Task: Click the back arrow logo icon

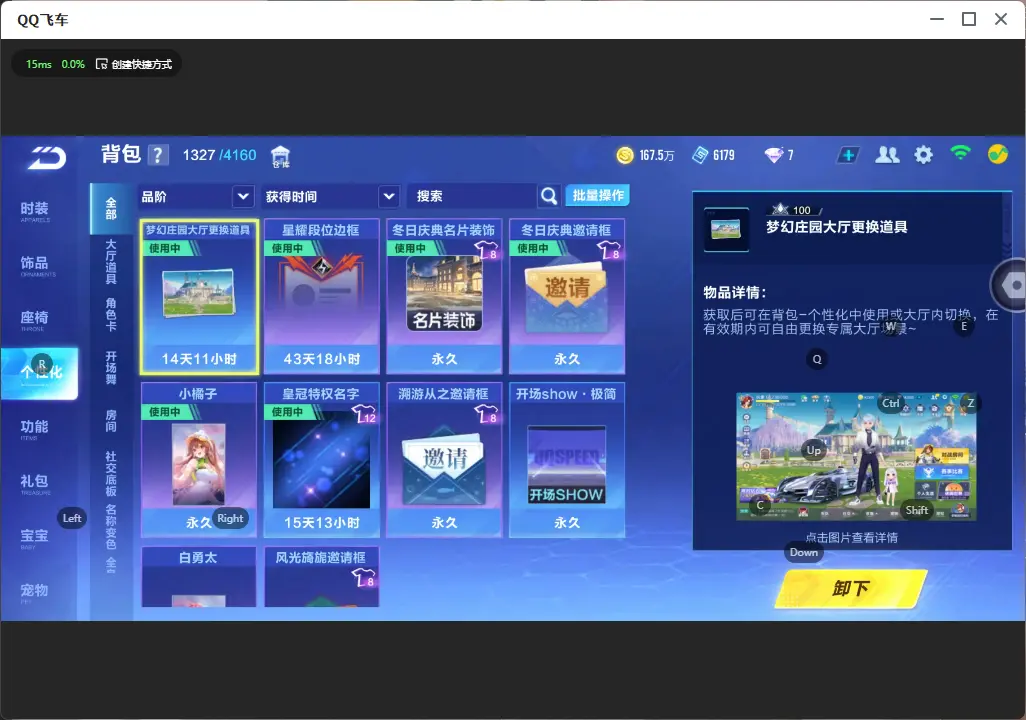Action: pyautogui.click(x=46, y=157)
